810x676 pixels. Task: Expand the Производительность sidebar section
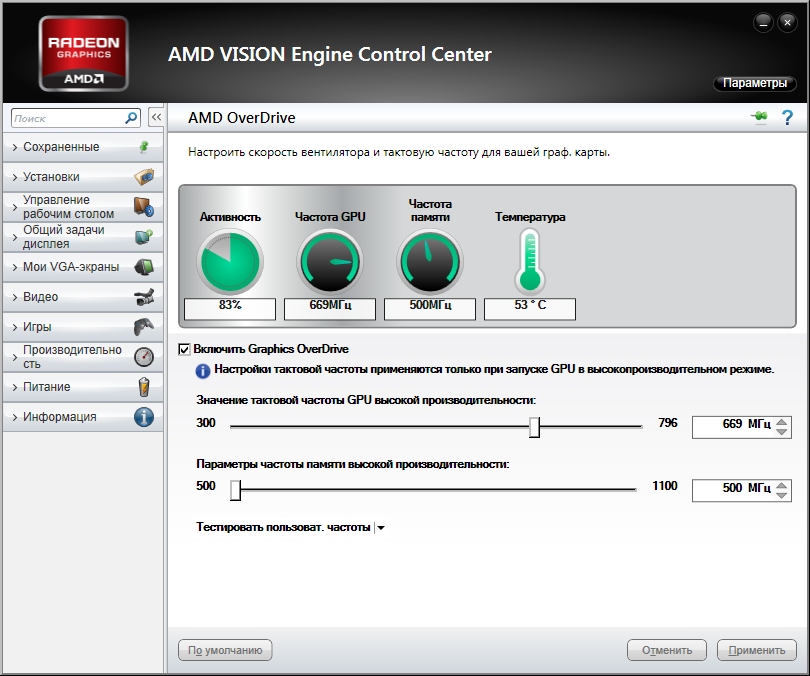point(14,357)
